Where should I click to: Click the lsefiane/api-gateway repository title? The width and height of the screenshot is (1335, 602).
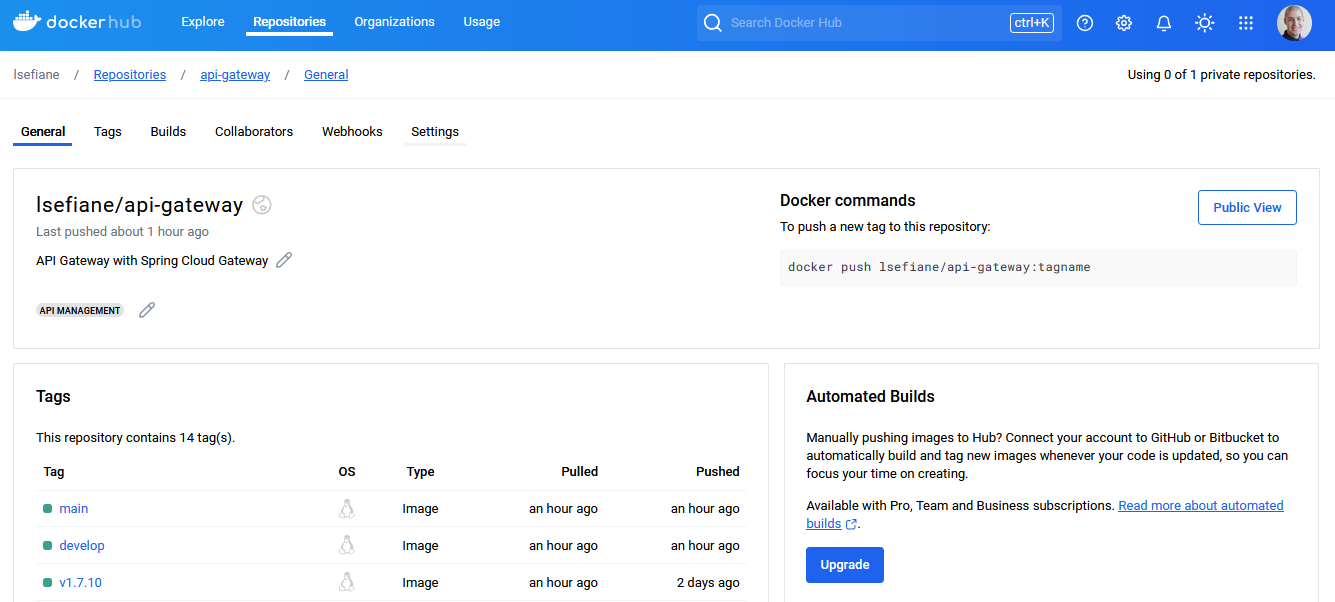140,205
